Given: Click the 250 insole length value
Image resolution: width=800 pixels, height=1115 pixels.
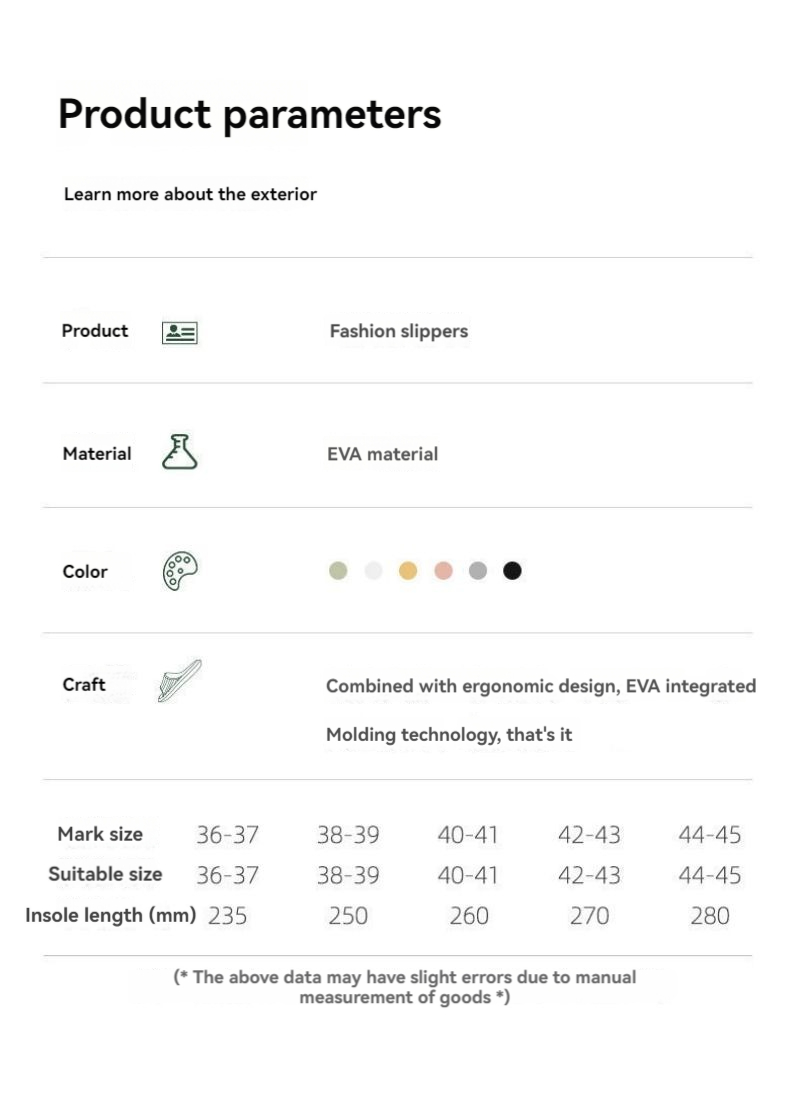Looking at the screenshot, I should click(x=348, y=916).
